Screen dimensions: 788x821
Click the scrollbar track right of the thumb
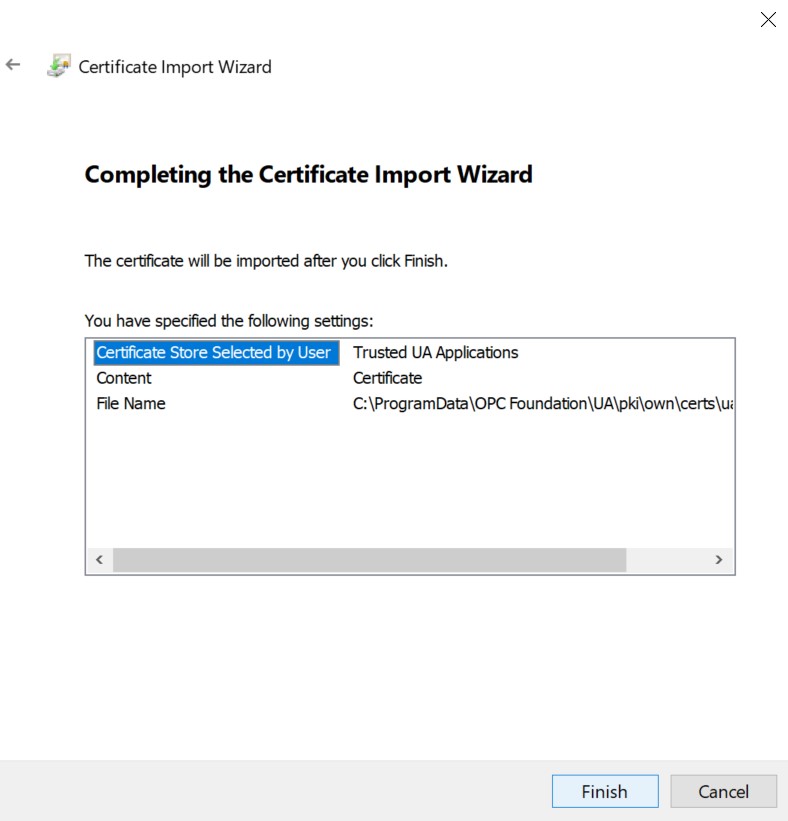pyautogui.click(x=665, y=560)
